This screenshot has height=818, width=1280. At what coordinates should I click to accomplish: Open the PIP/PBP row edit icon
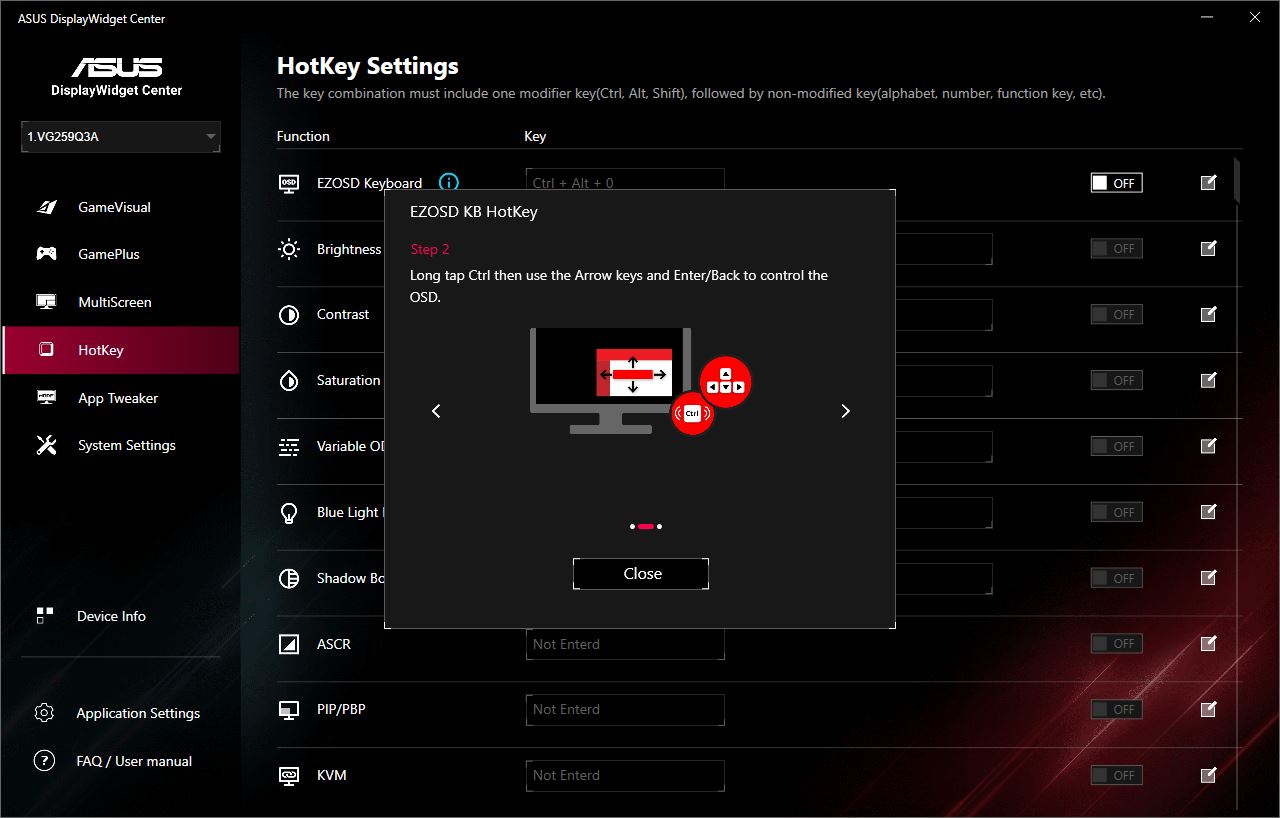[x=1208, y=709]
